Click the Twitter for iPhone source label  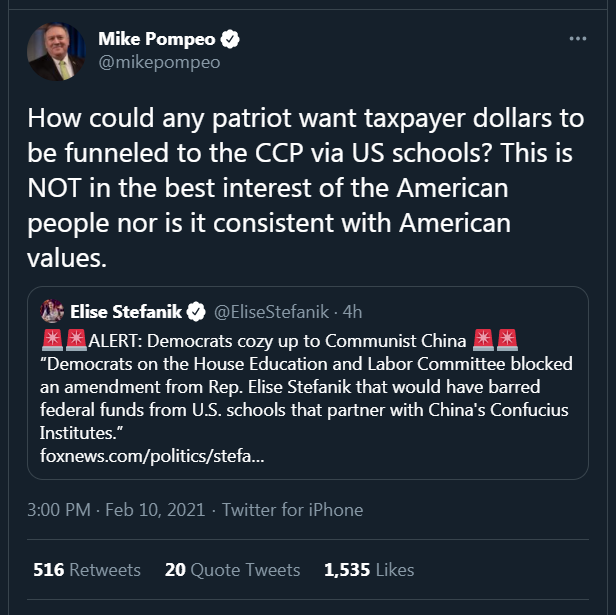pos(293,510)
